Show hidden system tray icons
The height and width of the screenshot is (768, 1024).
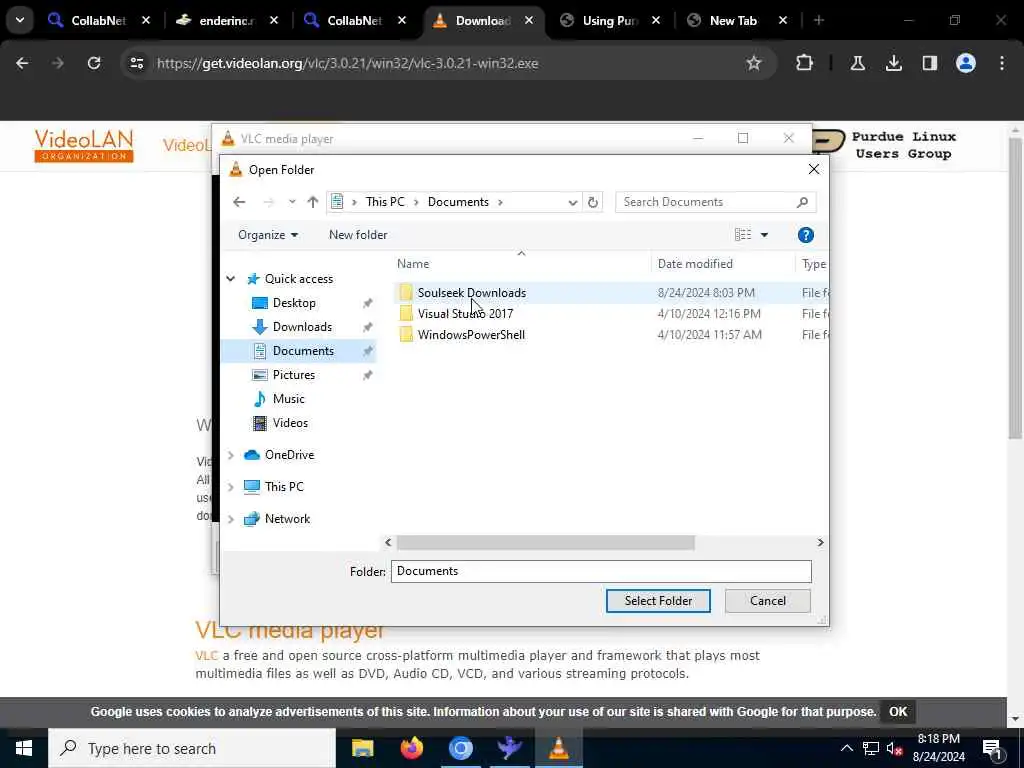(x=846, y=748)
